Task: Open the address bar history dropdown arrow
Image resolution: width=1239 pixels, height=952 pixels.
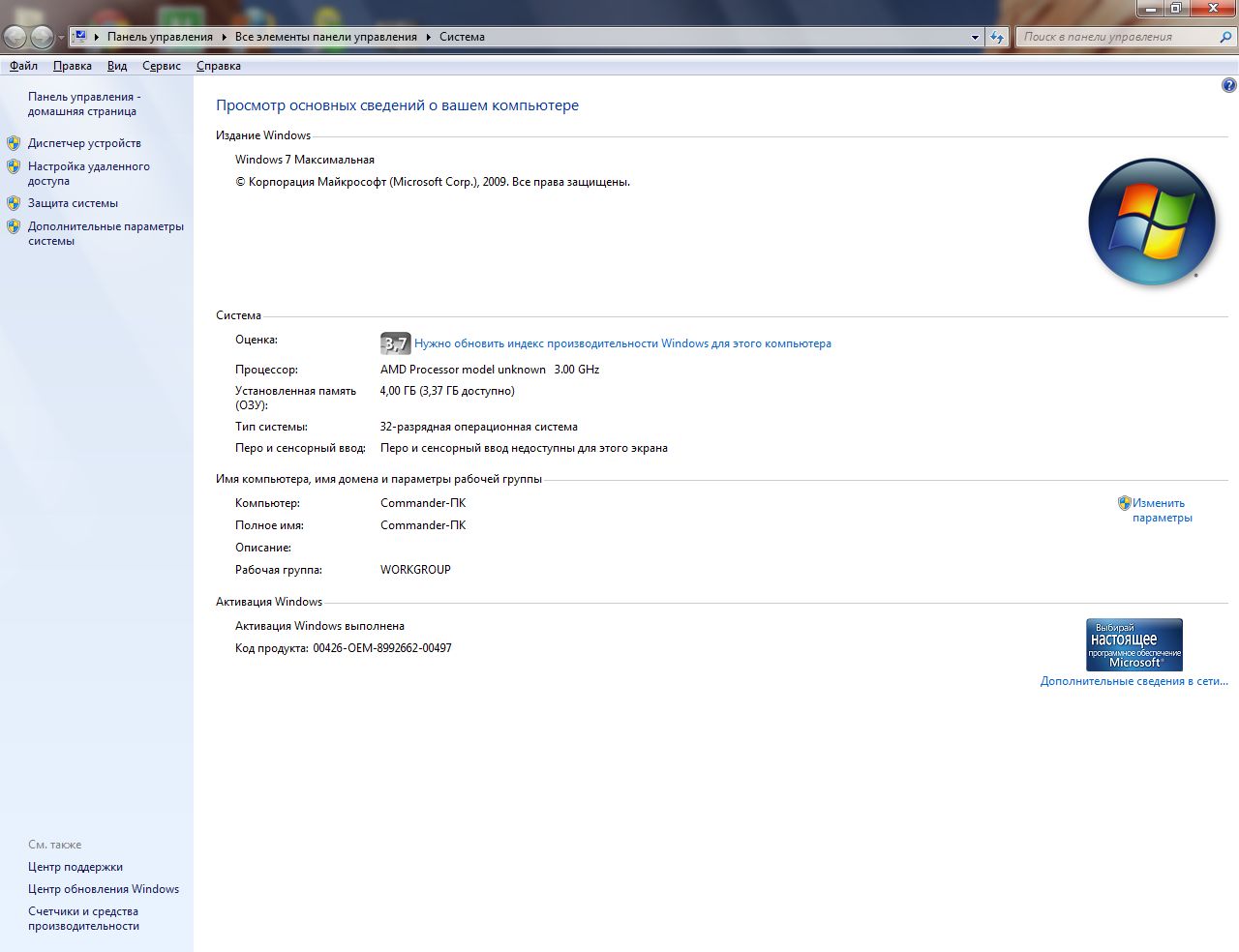Action: tap(975, 37)
